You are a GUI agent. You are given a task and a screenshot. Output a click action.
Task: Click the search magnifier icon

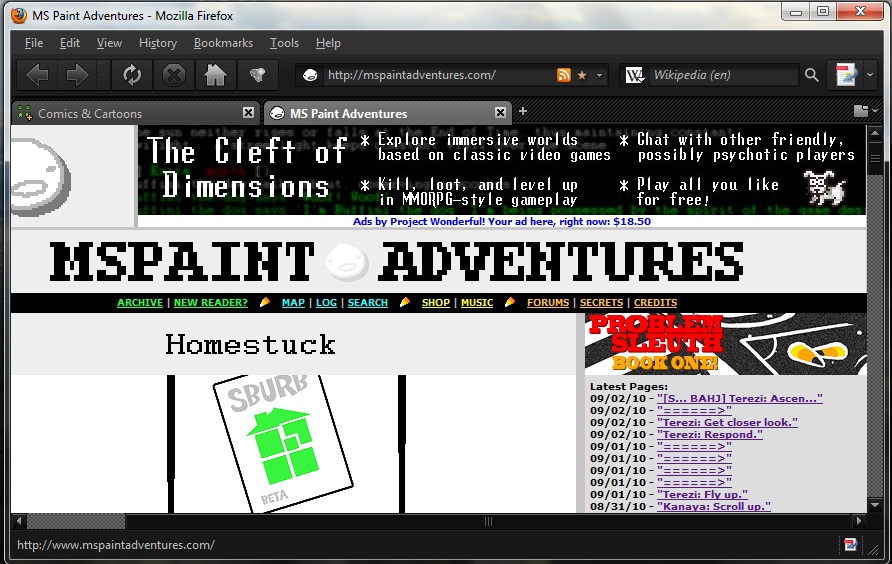coord(811,75)
